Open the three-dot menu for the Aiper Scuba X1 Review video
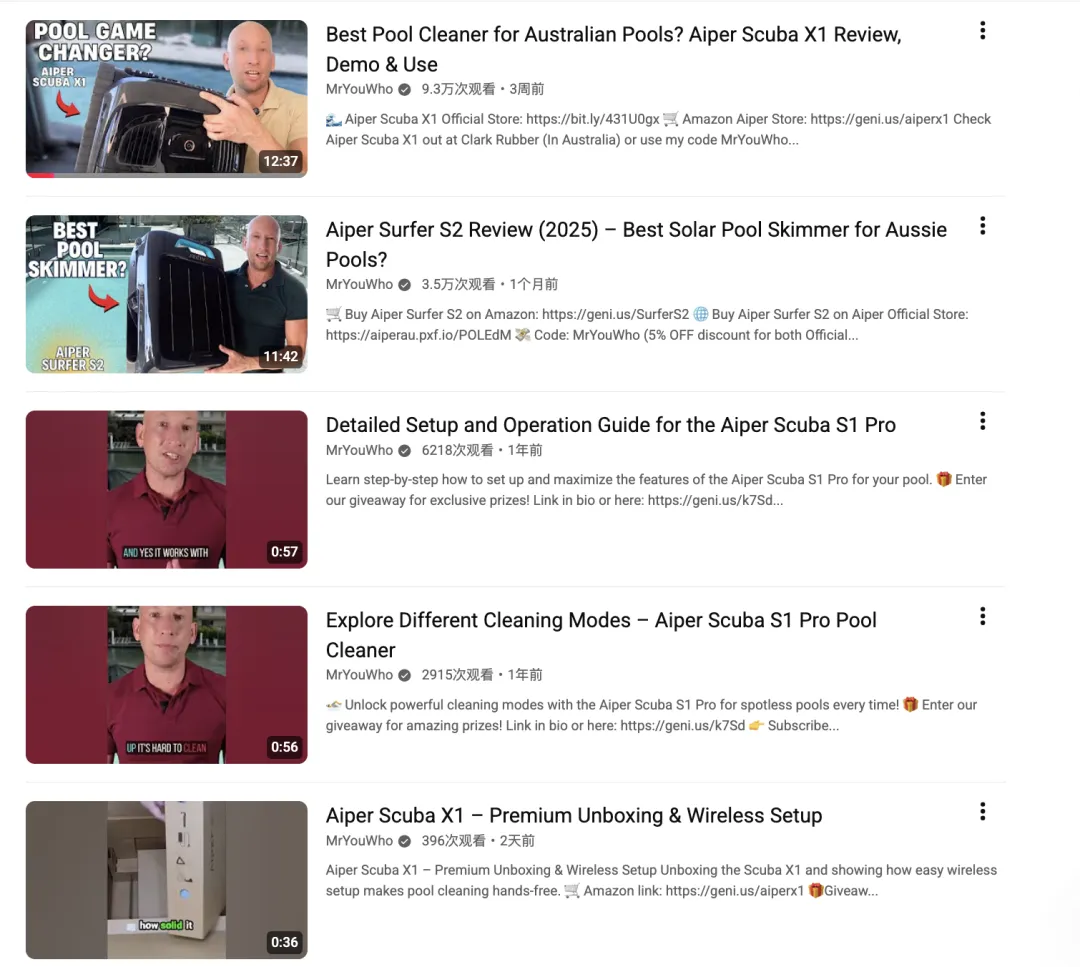 [x=982, y=30]
